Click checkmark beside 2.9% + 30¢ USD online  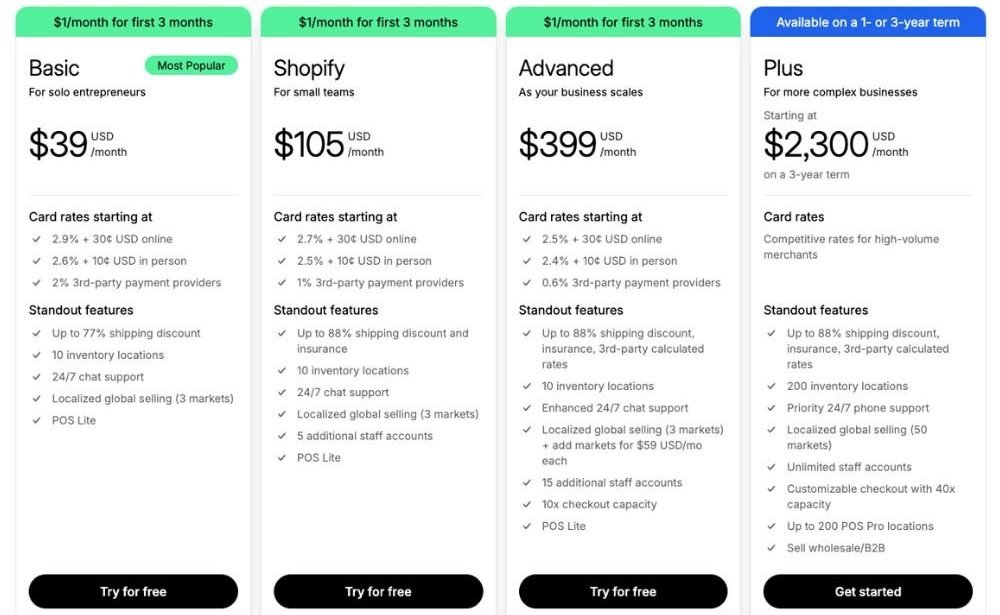point(36,239)
